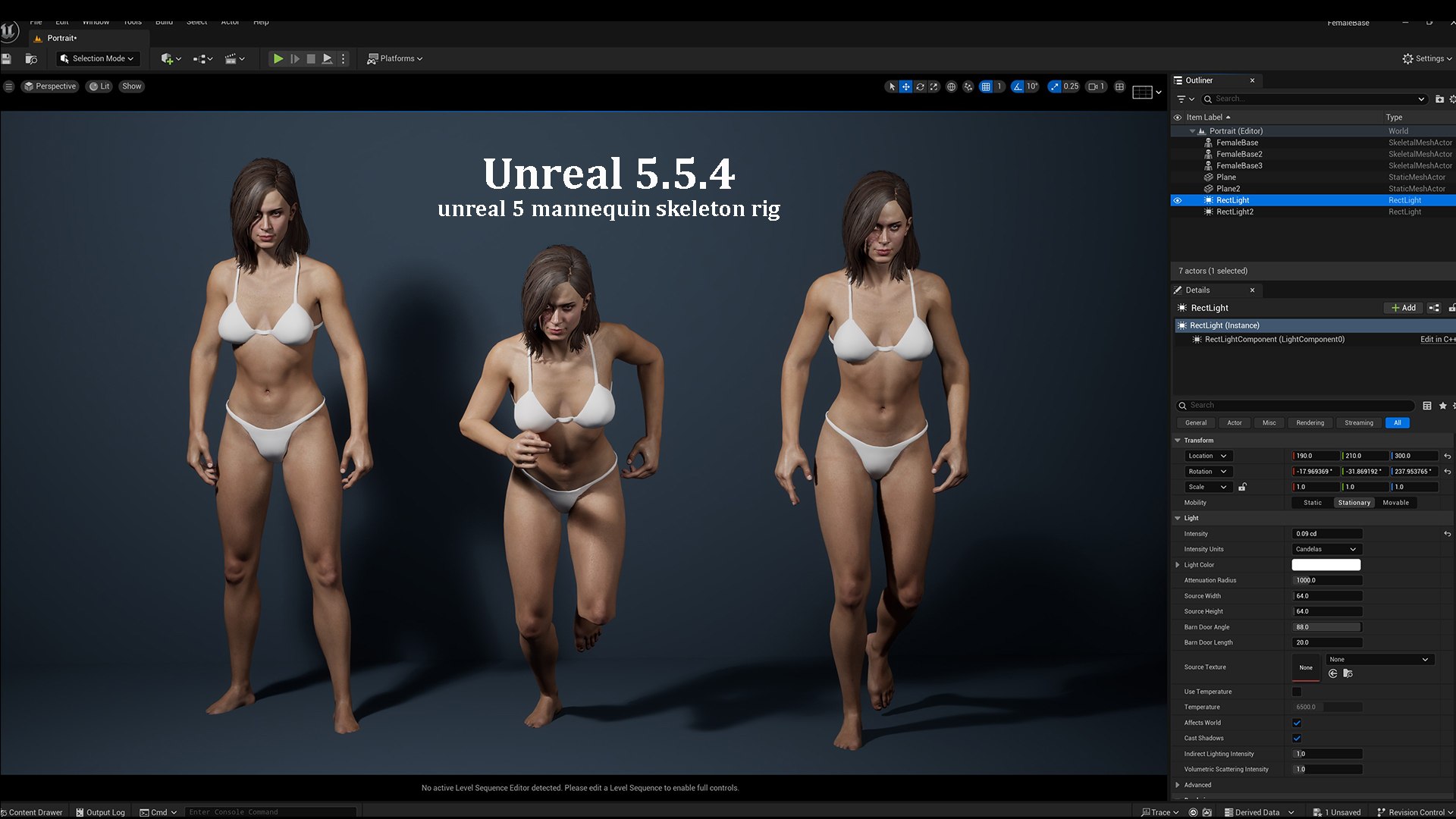Viewport: 1456px width, 819px height.
Task: Click the Play green arrow button
Action: point(278,58)
